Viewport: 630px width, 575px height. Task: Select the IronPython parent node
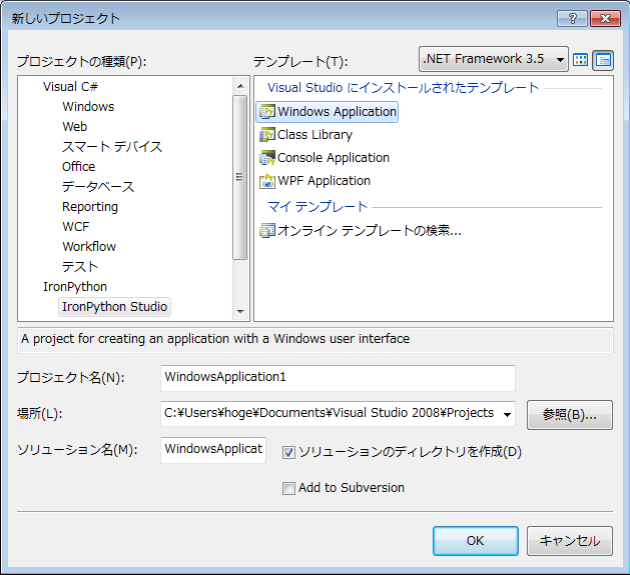pyautogui.click(x=75, y=287)
